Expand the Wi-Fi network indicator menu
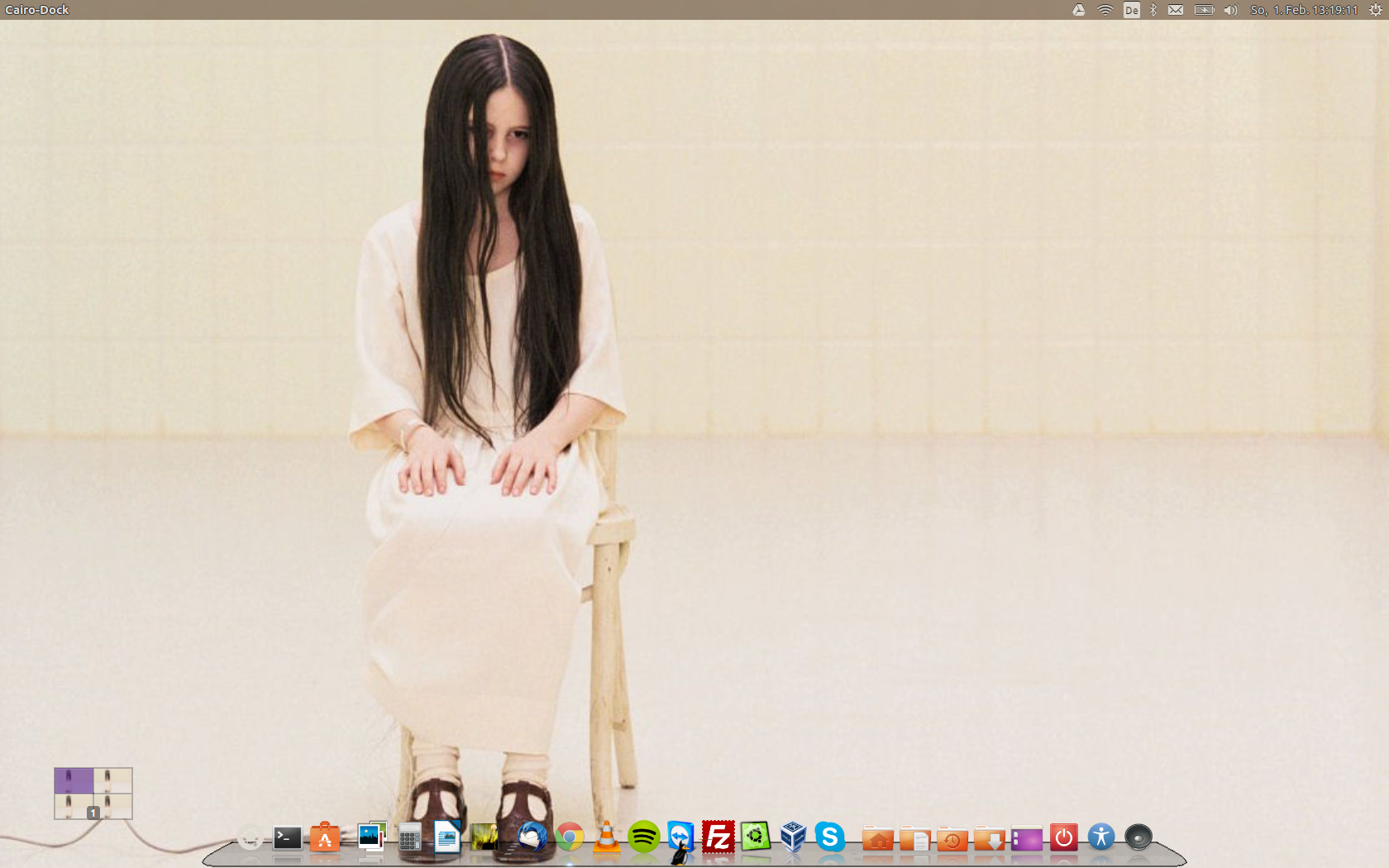Viewport: 1389px width, 868px height. click(x=1105, y=10)
